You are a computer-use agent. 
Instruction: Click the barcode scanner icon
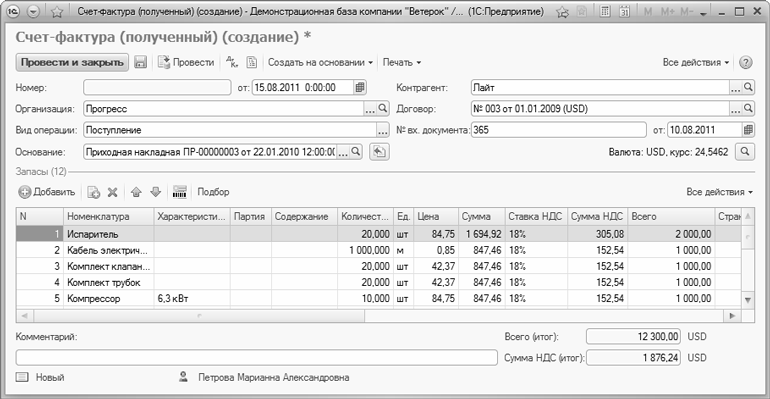179,192
